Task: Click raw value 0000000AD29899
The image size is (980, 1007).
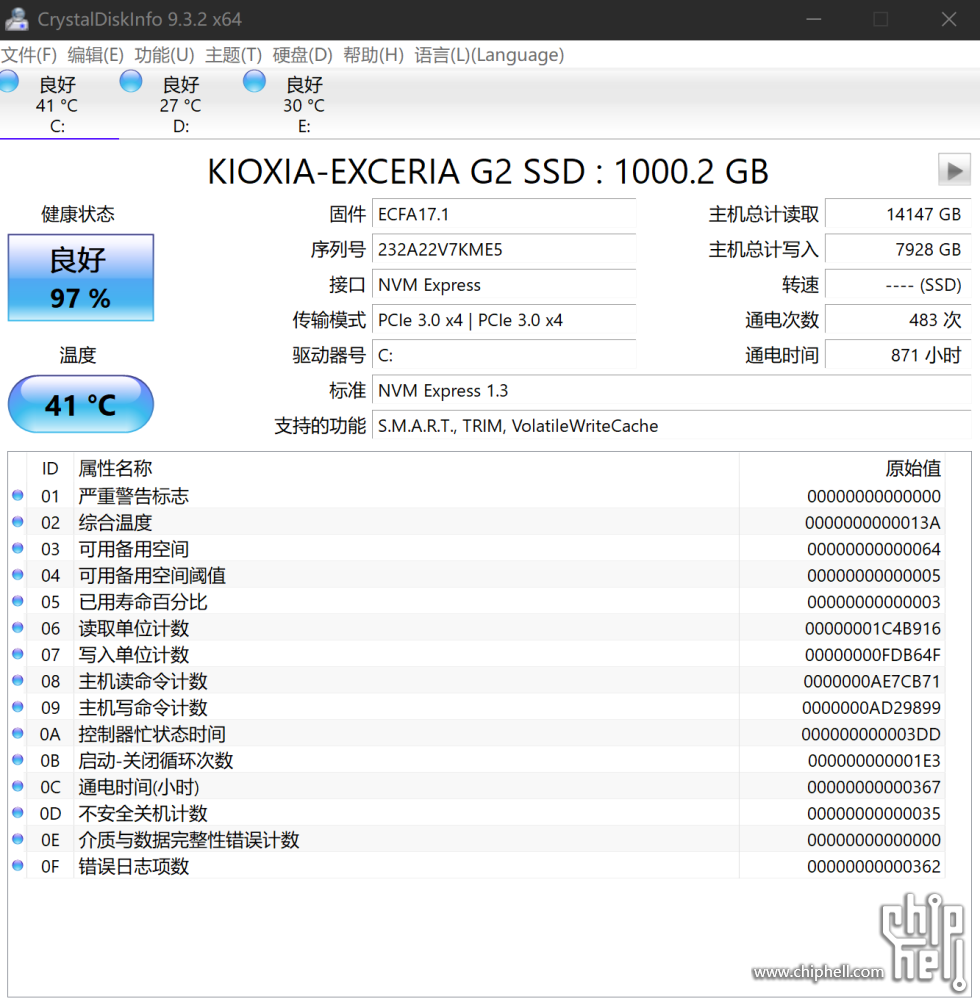Action: (x=871, y=708)
